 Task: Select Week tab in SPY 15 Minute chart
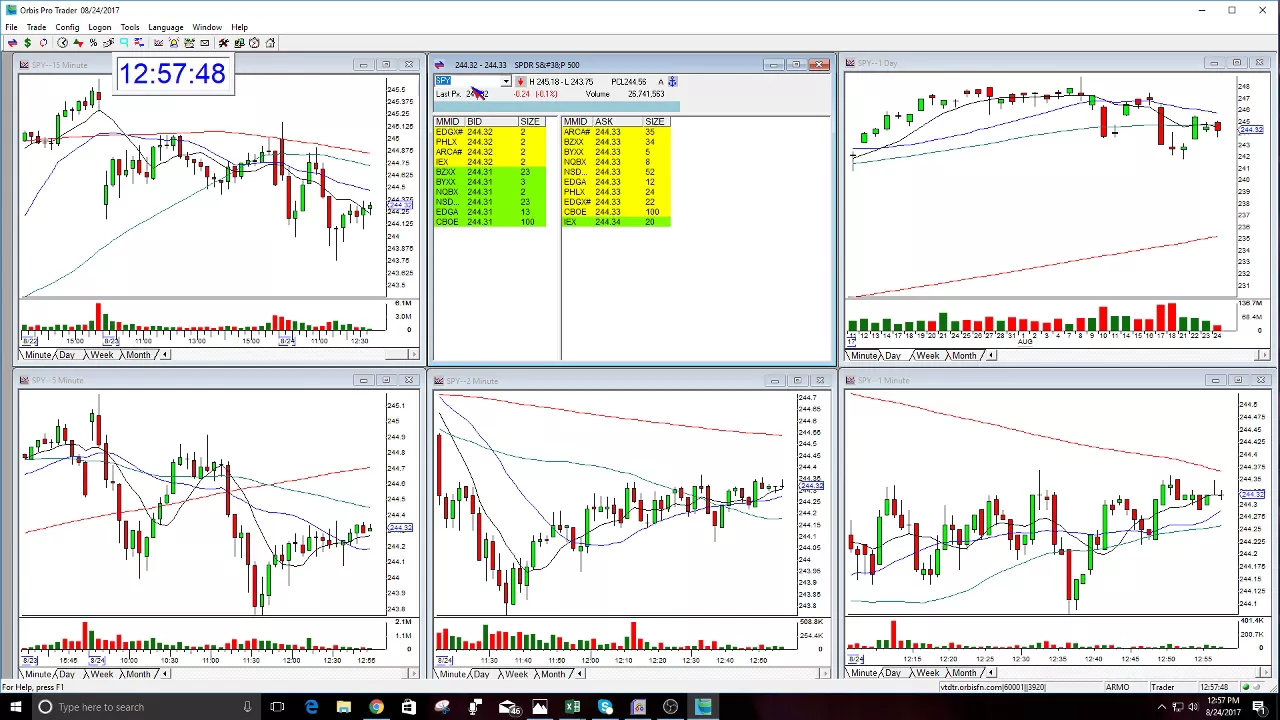(101, 355)
